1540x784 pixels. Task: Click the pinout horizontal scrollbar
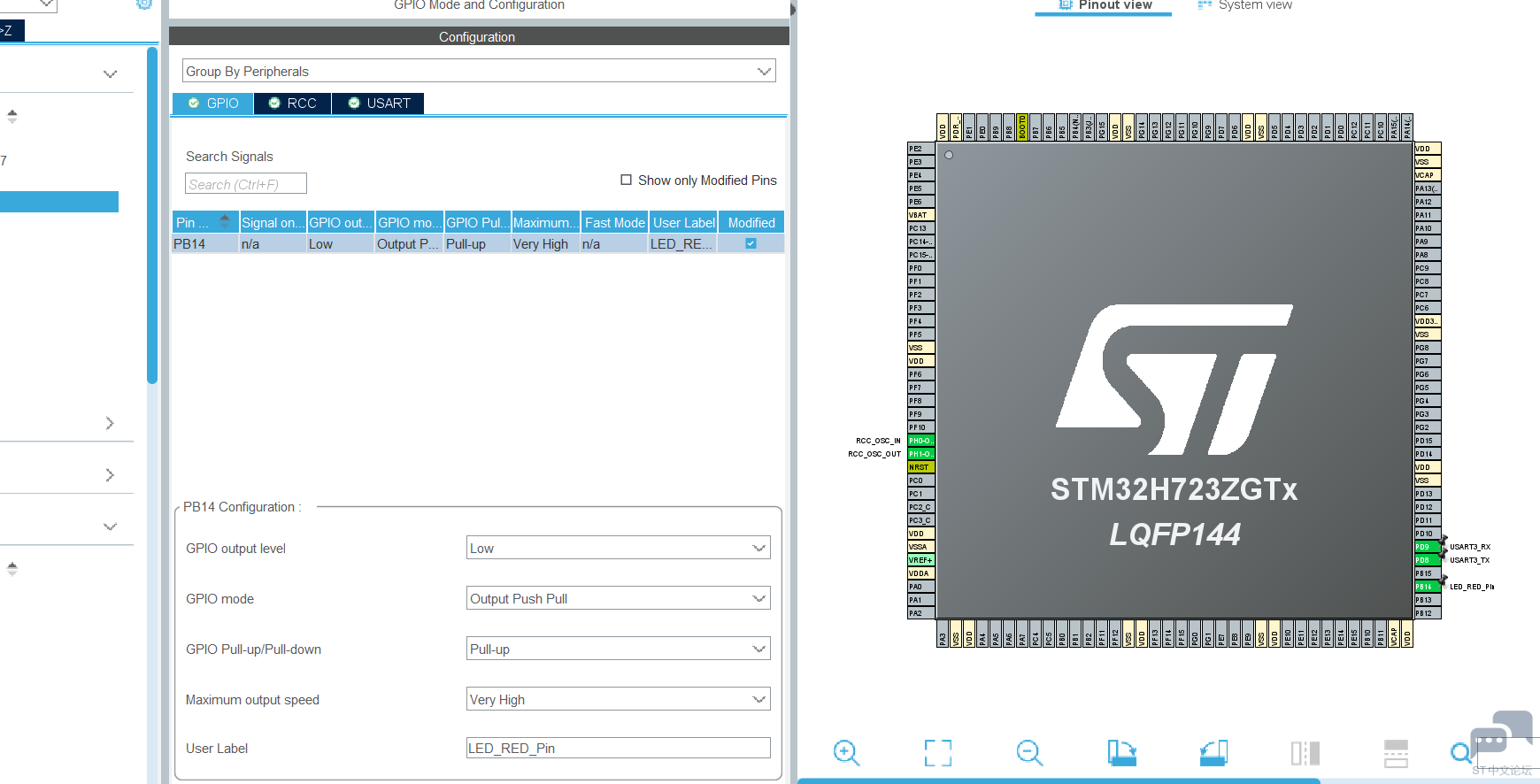1059,780
